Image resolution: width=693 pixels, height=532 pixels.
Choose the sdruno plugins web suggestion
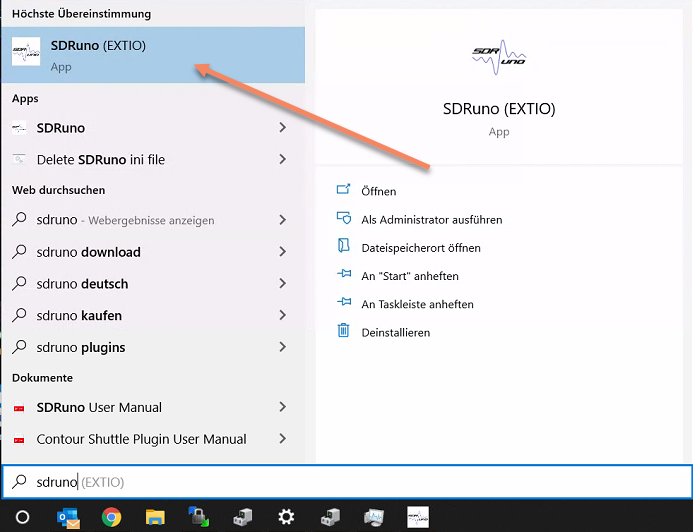[81, 347]
